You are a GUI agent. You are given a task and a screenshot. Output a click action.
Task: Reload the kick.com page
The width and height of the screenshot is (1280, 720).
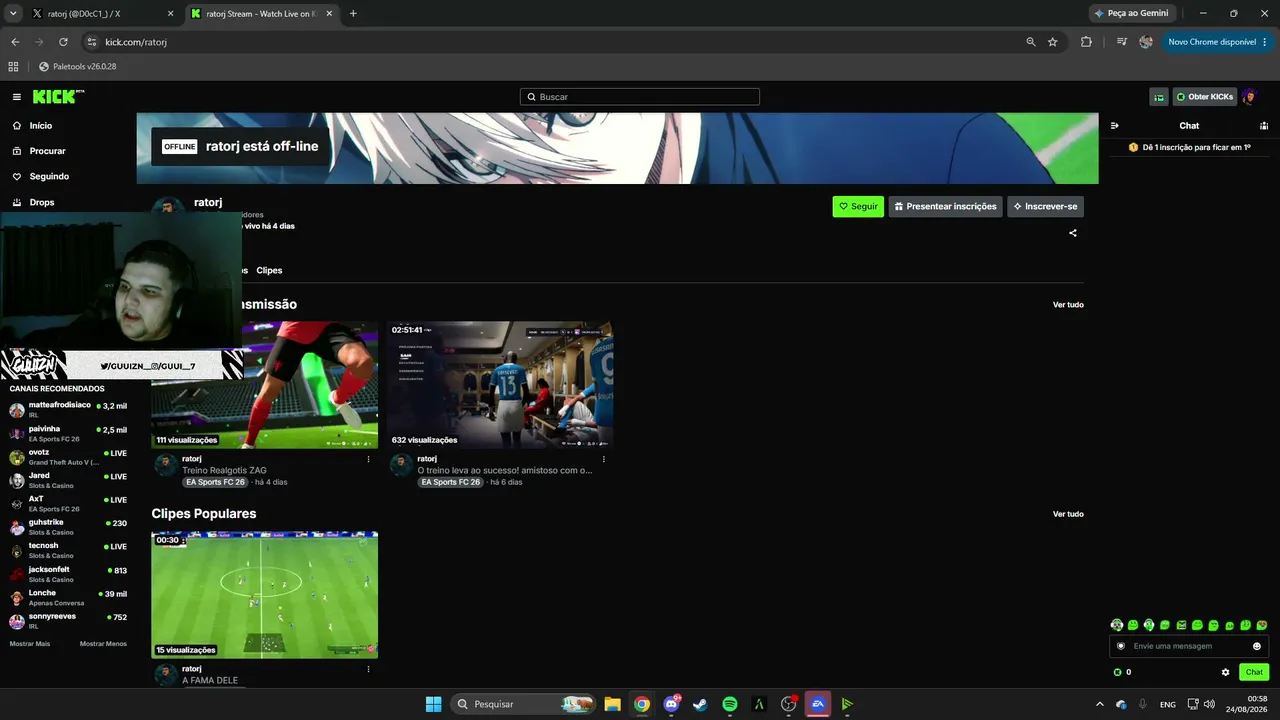pos(63,42)
